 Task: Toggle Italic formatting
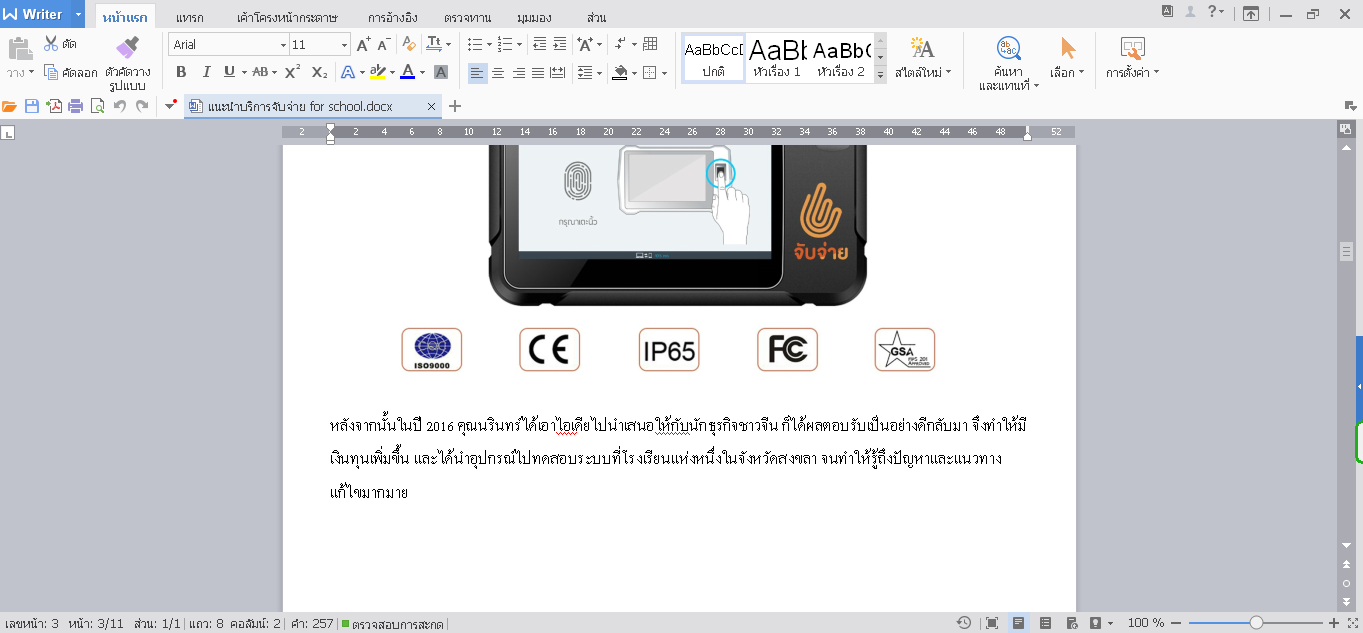[x=206, y=72]
